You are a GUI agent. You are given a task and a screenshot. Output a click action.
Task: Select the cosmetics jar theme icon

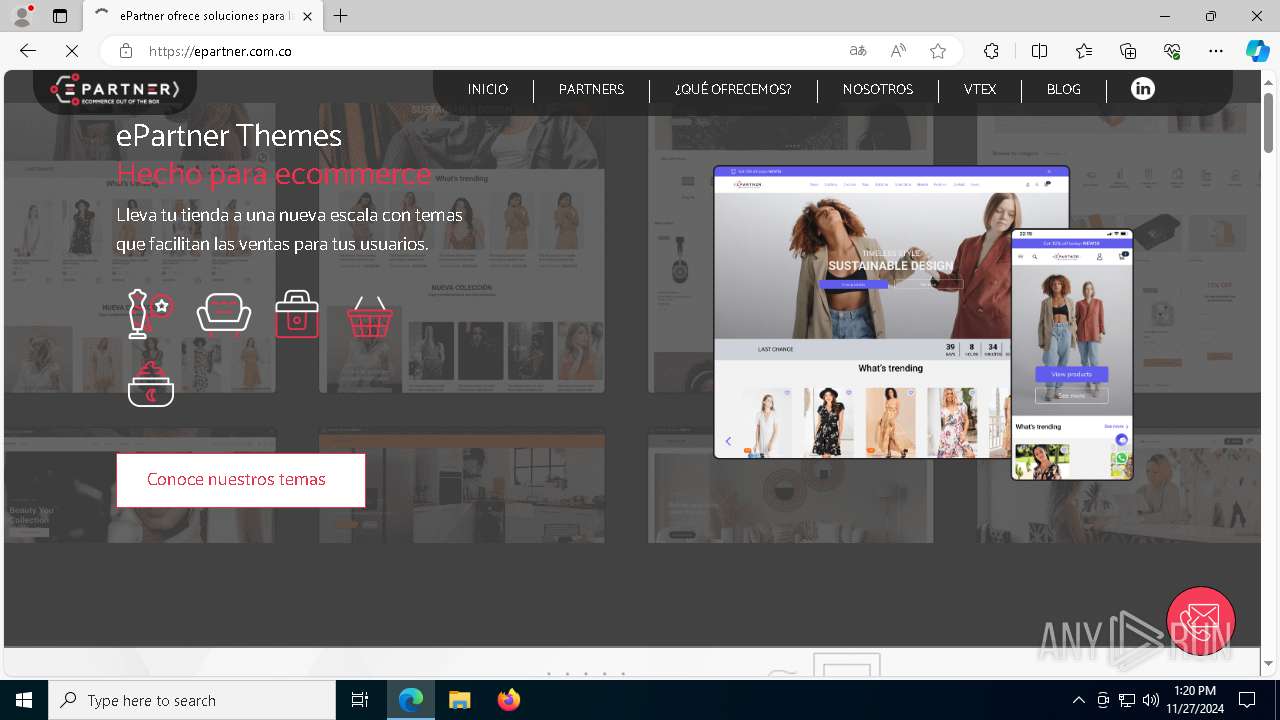151,385
